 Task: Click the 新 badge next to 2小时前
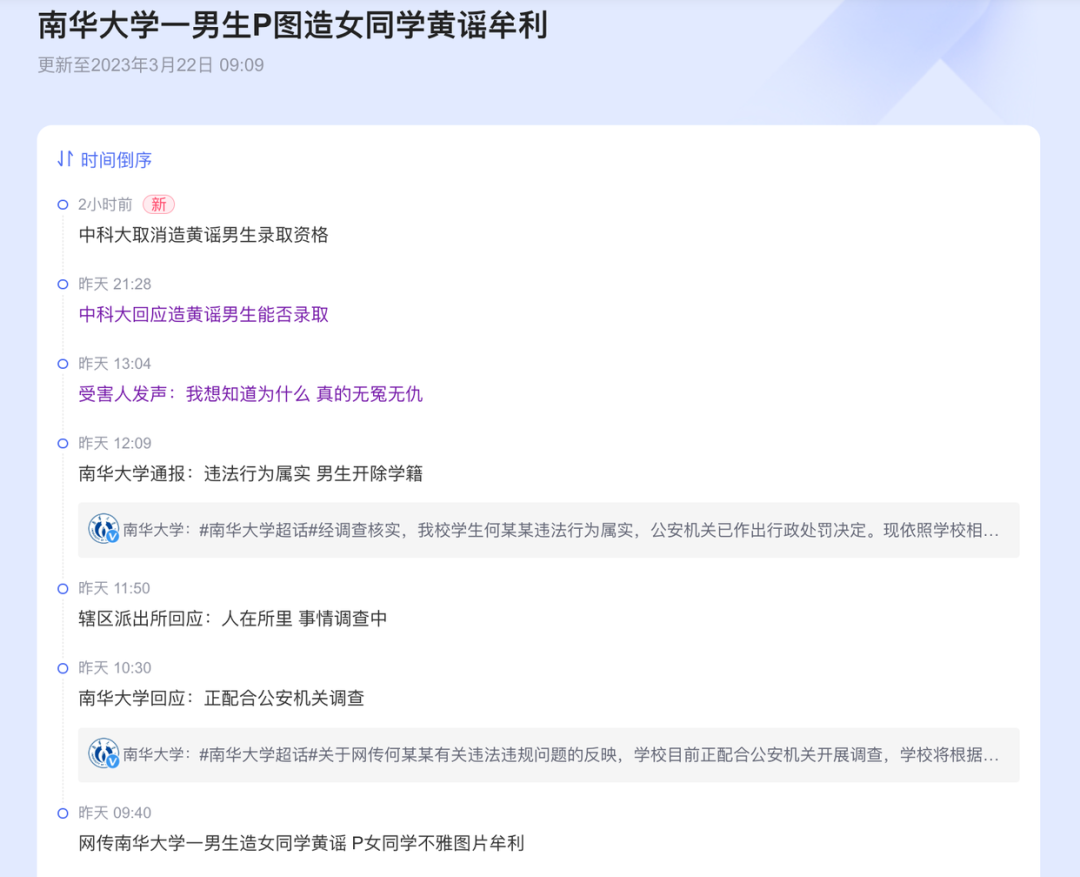click(x=158, y=205)
